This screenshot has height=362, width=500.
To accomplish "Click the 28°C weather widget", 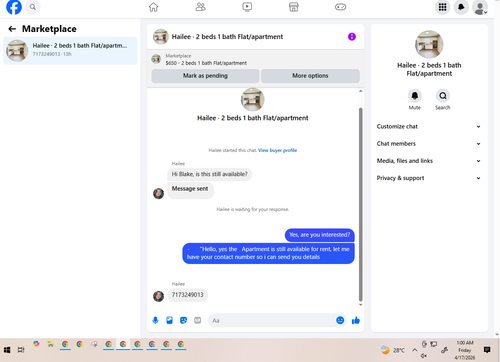I will (393, 350).
